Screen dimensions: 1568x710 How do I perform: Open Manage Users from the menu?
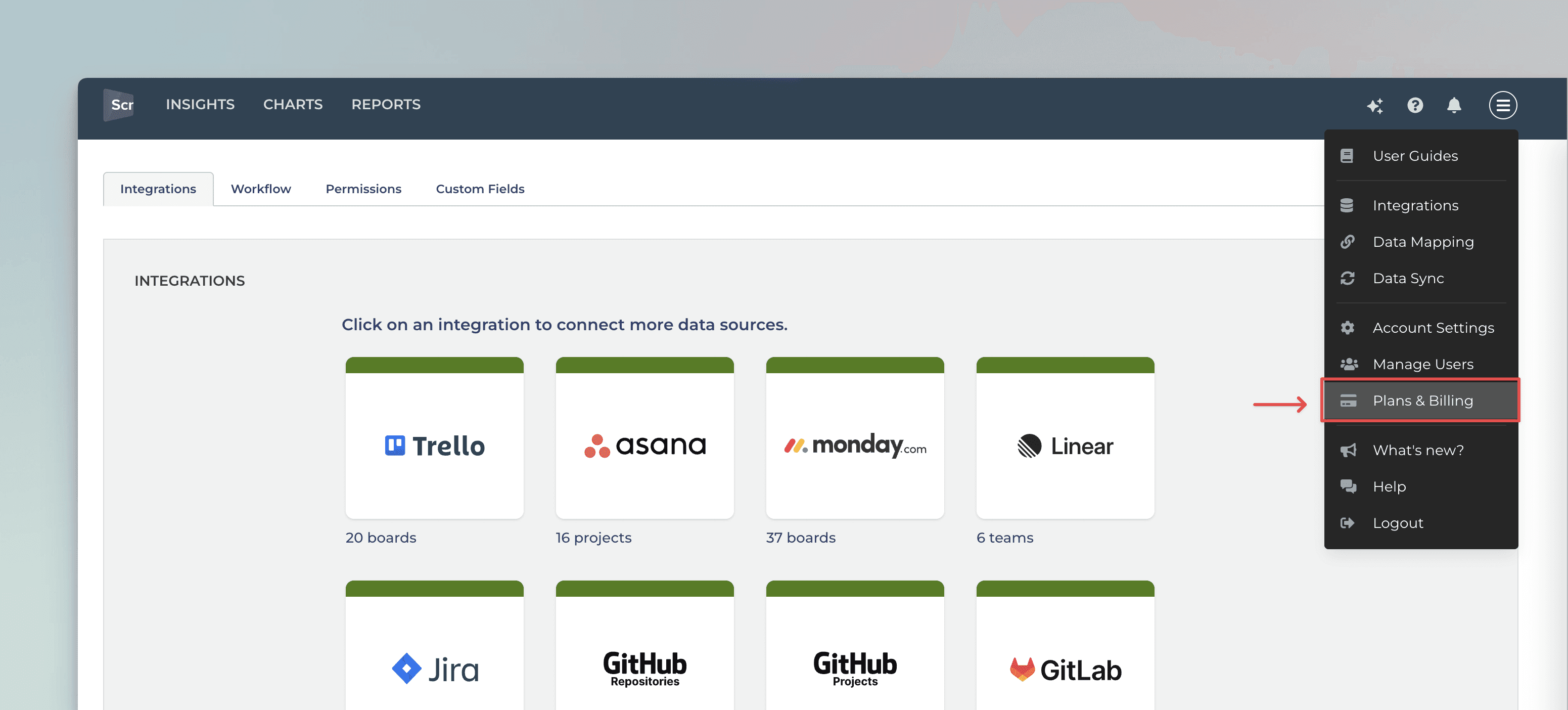click(x=1422, y=364)
